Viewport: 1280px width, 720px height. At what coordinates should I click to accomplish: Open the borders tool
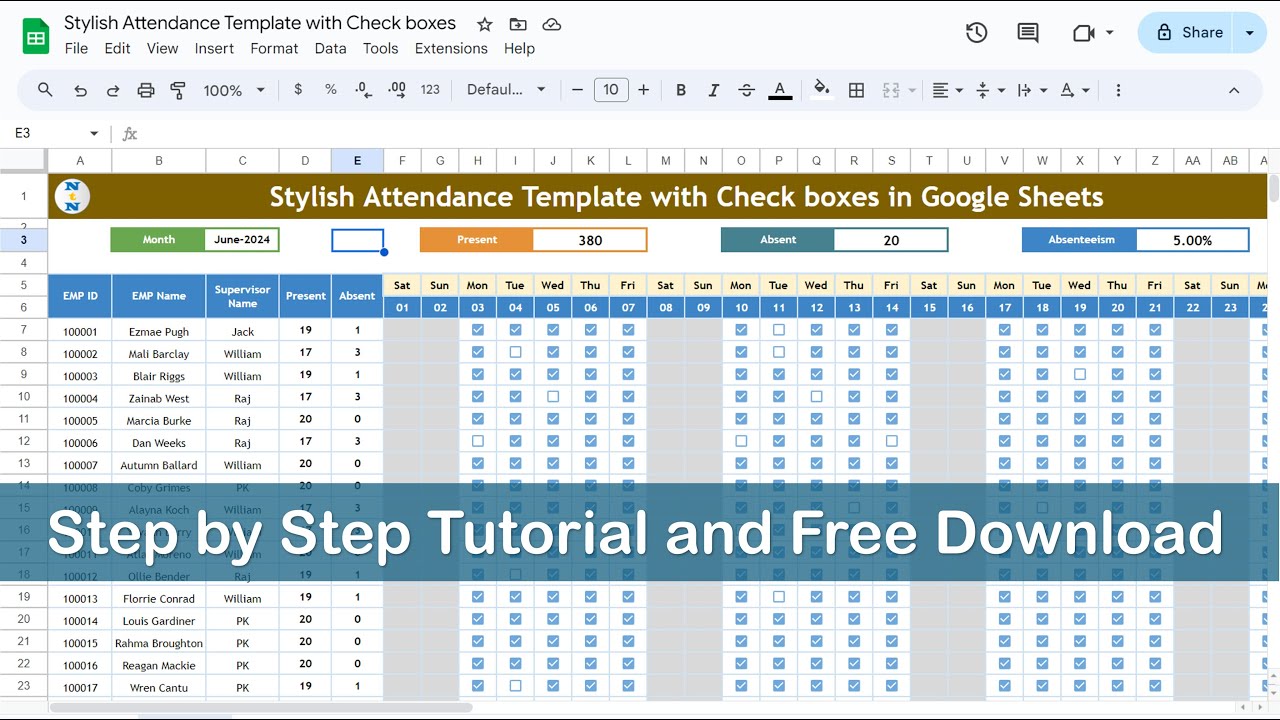857,90
